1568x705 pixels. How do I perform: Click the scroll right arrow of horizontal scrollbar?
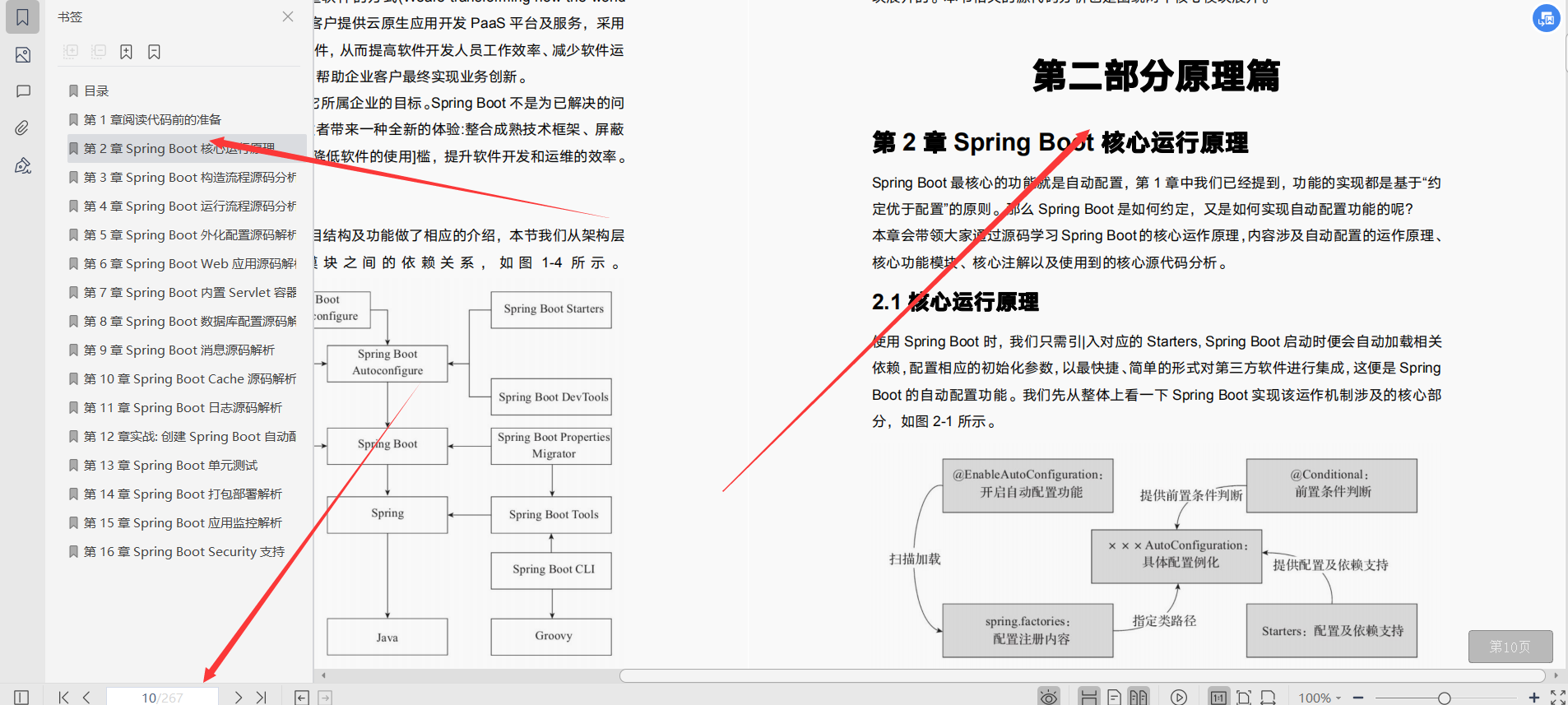pos(1555,675)
